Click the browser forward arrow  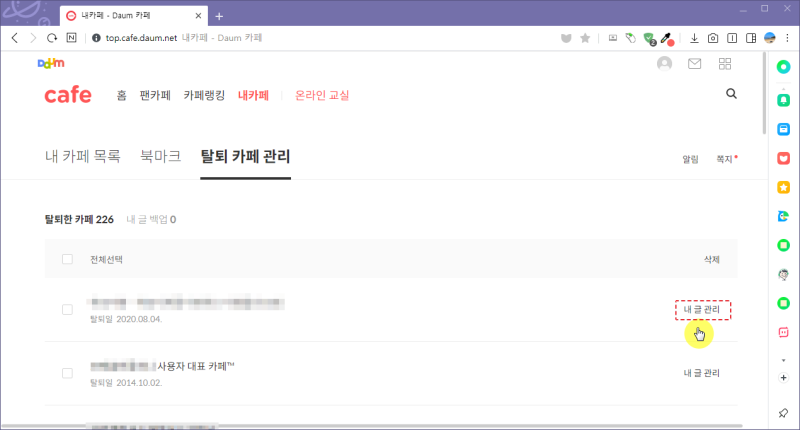click(33, 38)
